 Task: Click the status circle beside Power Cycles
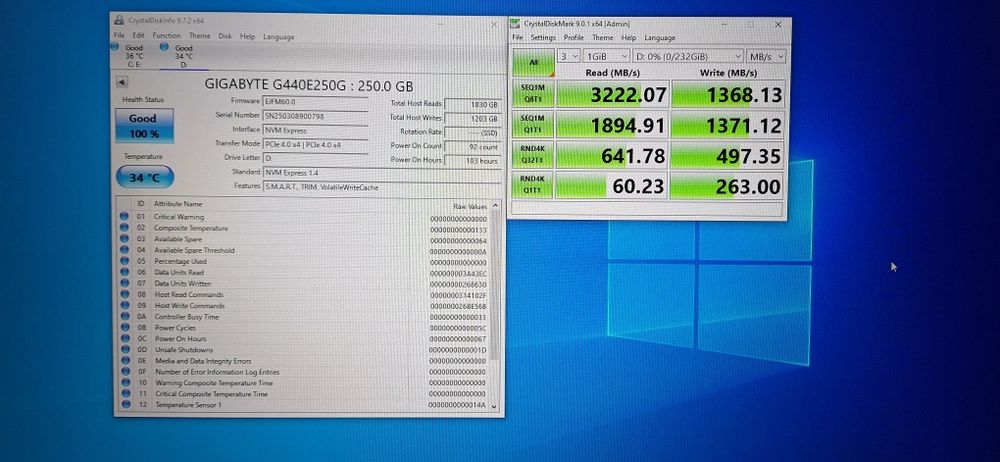click(124, 327)
